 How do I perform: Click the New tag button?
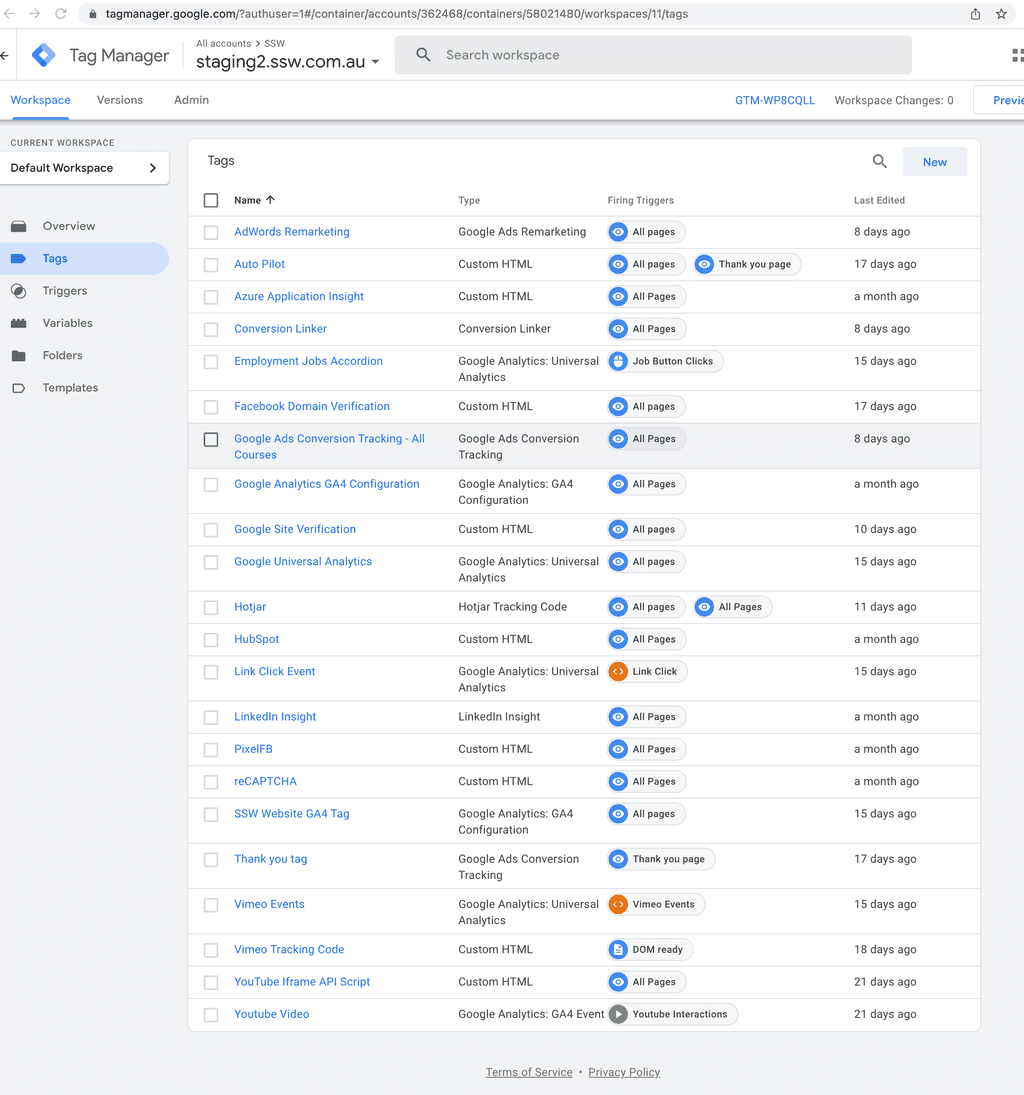click(934, 162)
